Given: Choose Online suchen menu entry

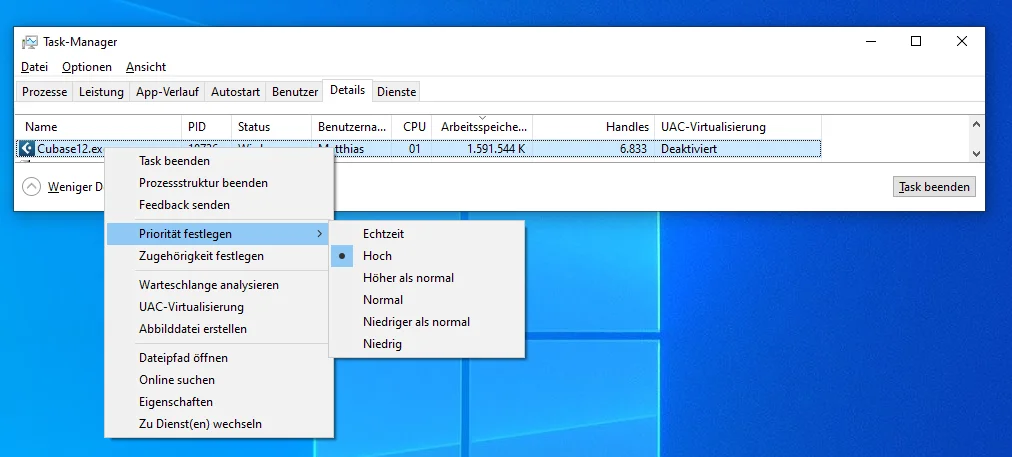Looking at the screenshot, I should click(219, 380).
